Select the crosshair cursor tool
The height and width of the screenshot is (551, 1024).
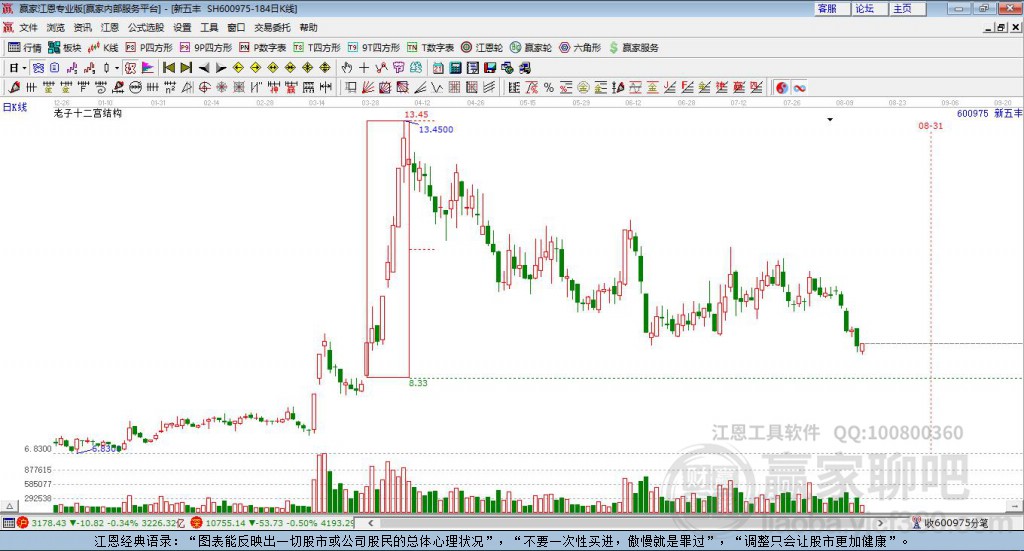click(364, 68)
